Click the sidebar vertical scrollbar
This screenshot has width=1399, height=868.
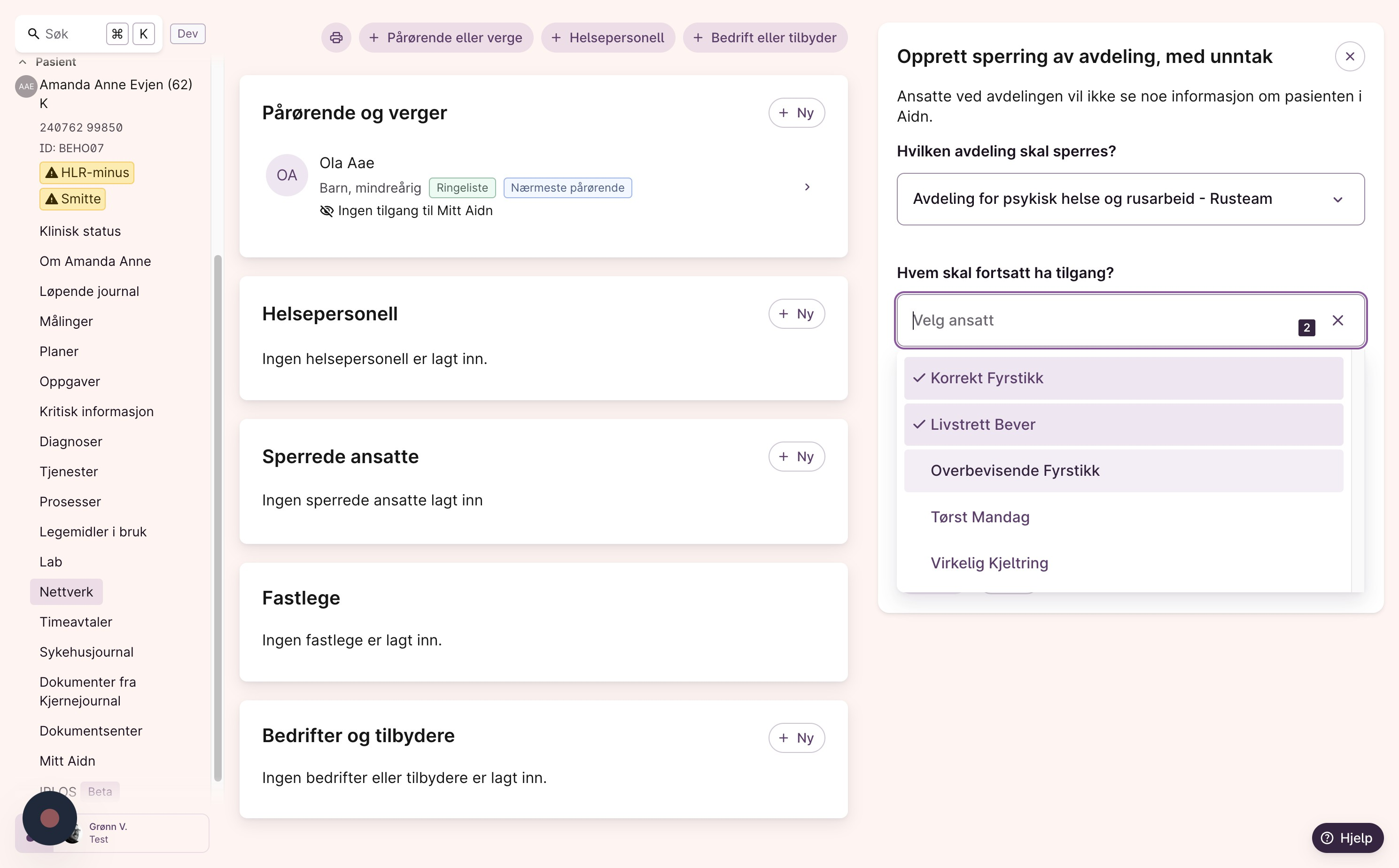[x=218, y=517]
